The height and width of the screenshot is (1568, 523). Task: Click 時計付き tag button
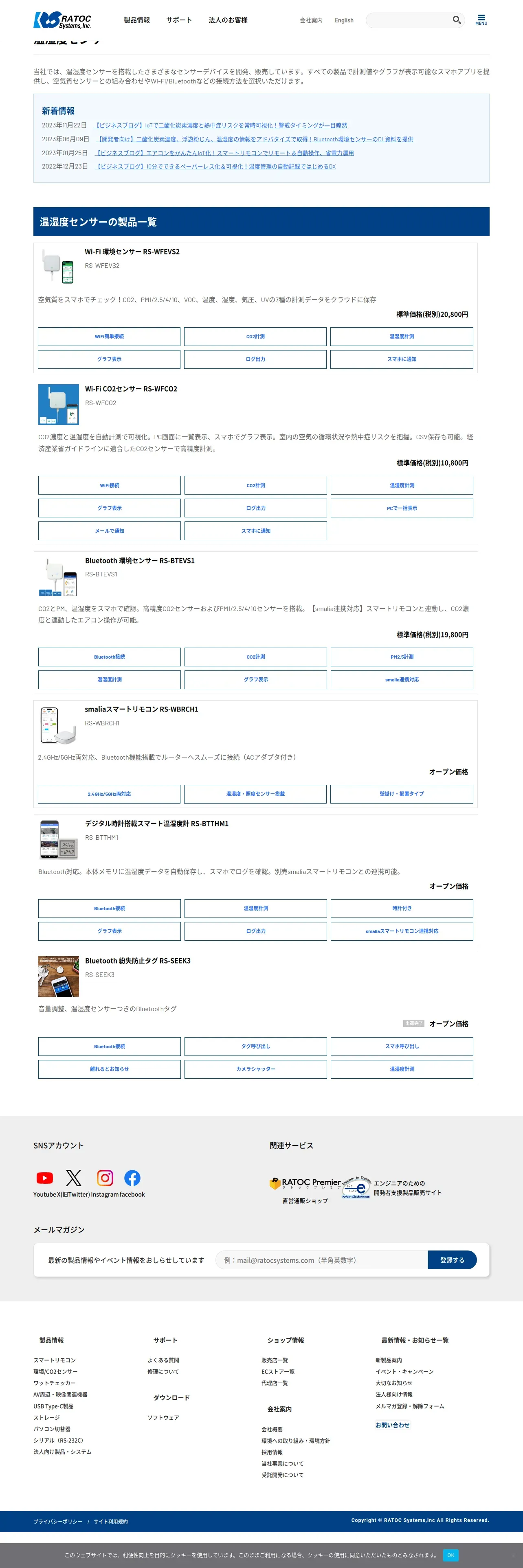pos(402,909)
